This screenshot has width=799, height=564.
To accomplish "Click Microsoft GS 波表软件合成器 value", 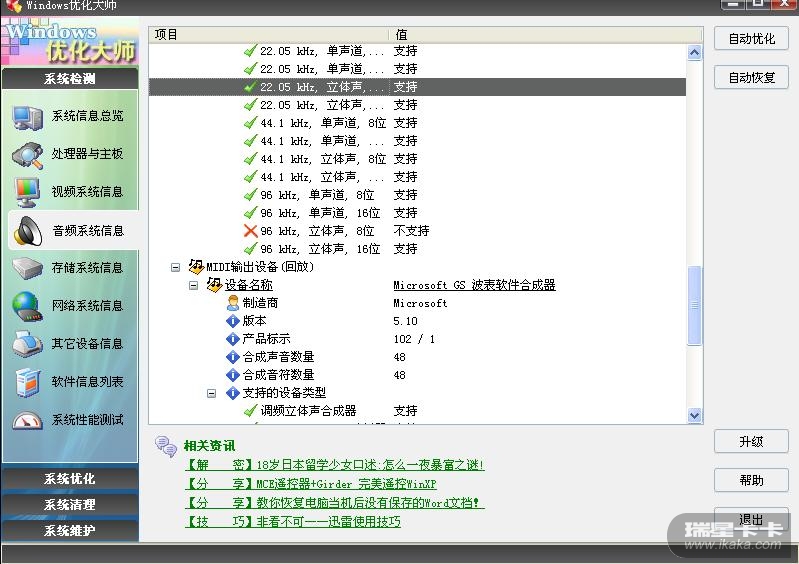I will [x=474, y=285].
